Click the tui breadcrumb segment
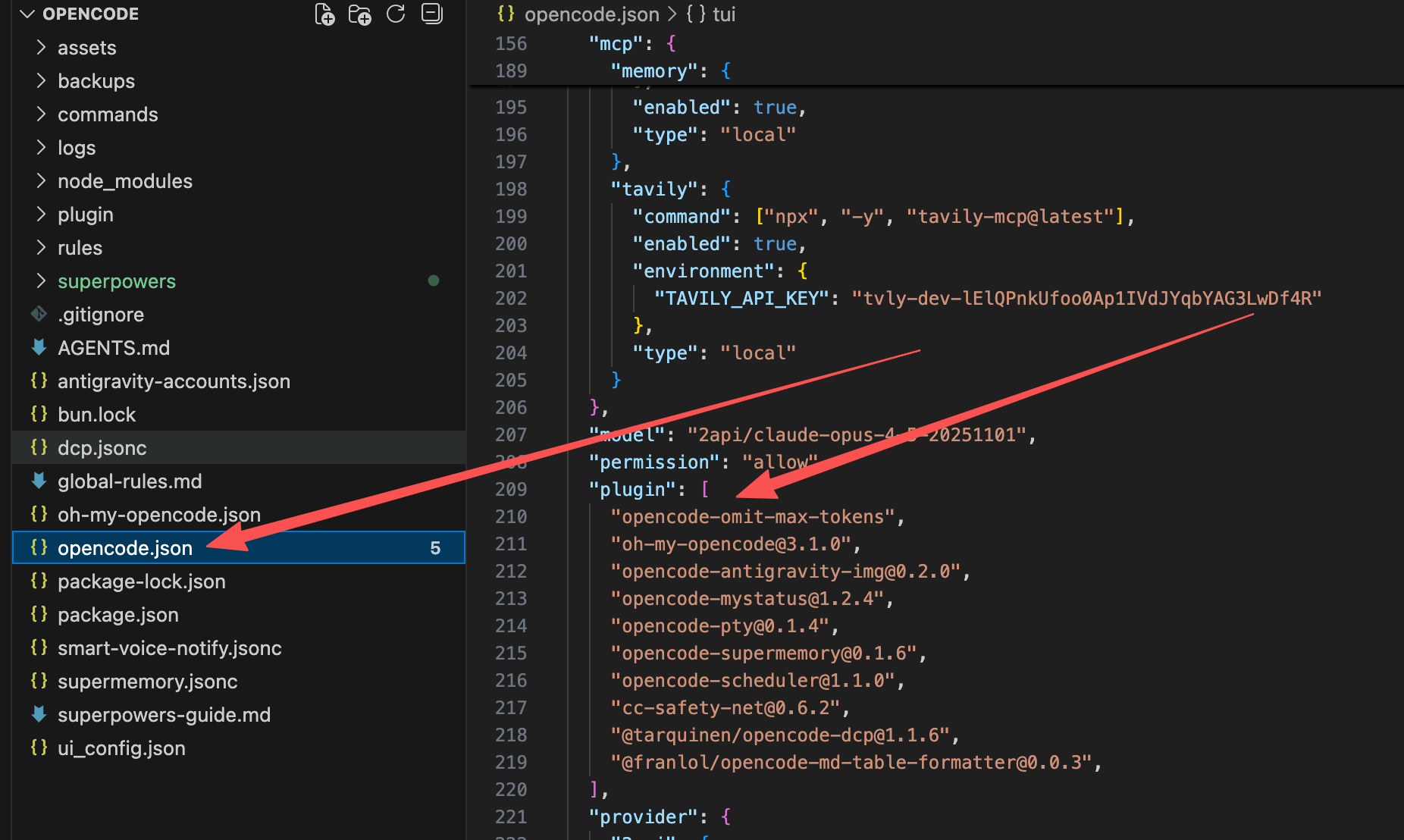This screenshot has height=840, width=1404. pos(724,14)
